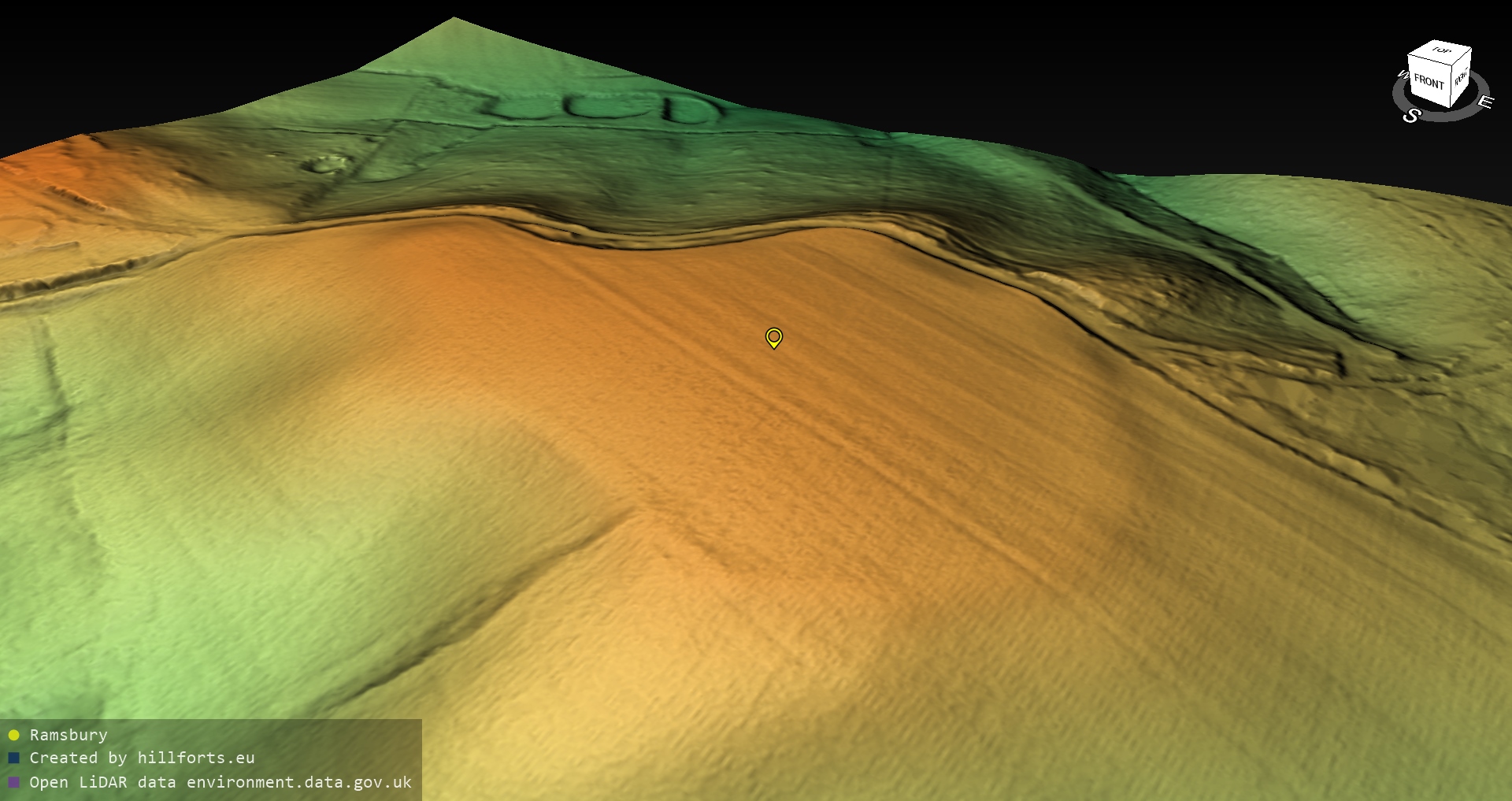Open the environment.data.gov.uk link

298,783
